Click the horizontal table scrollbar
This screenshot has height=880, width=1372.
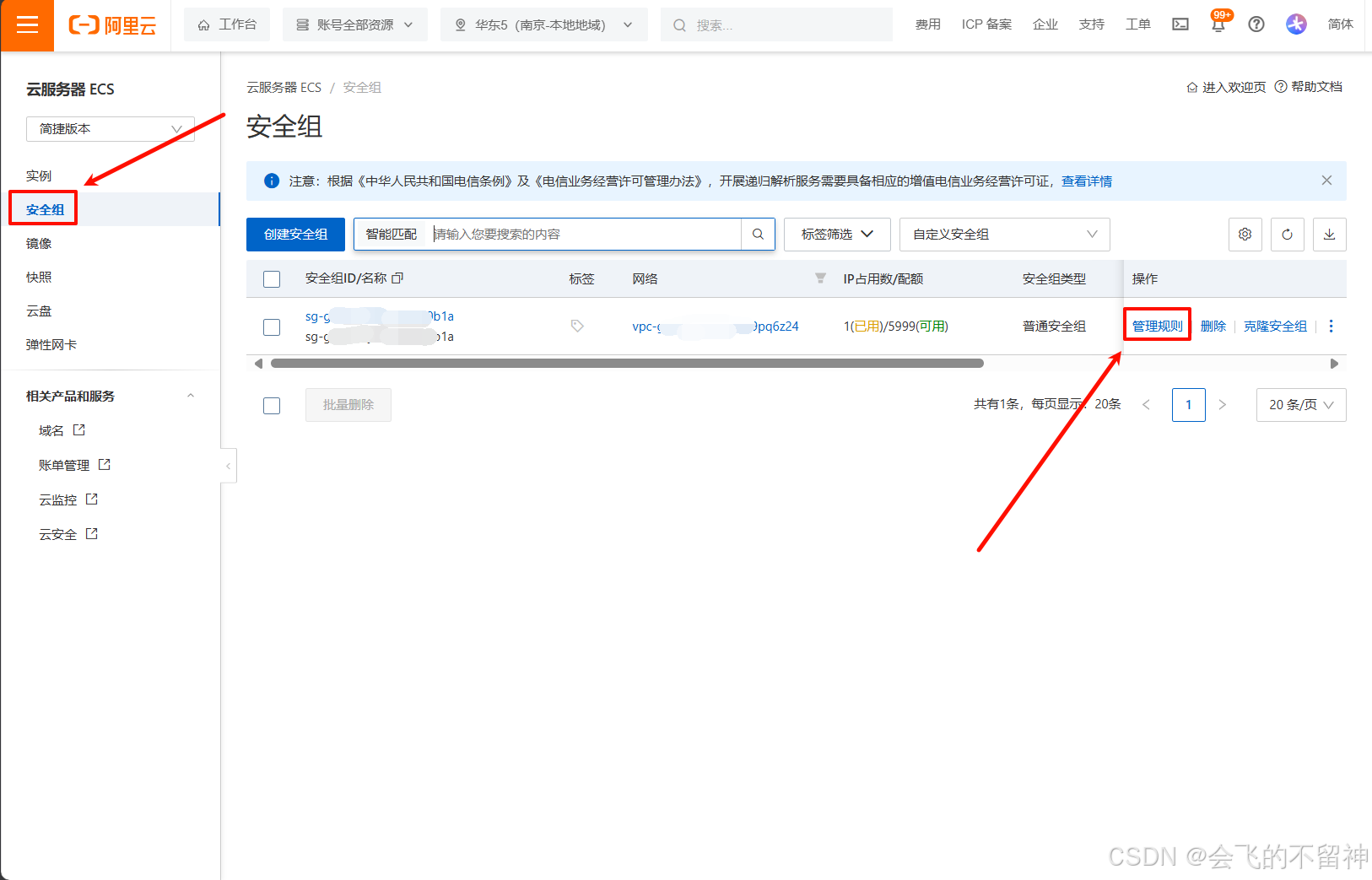point(627,364)
